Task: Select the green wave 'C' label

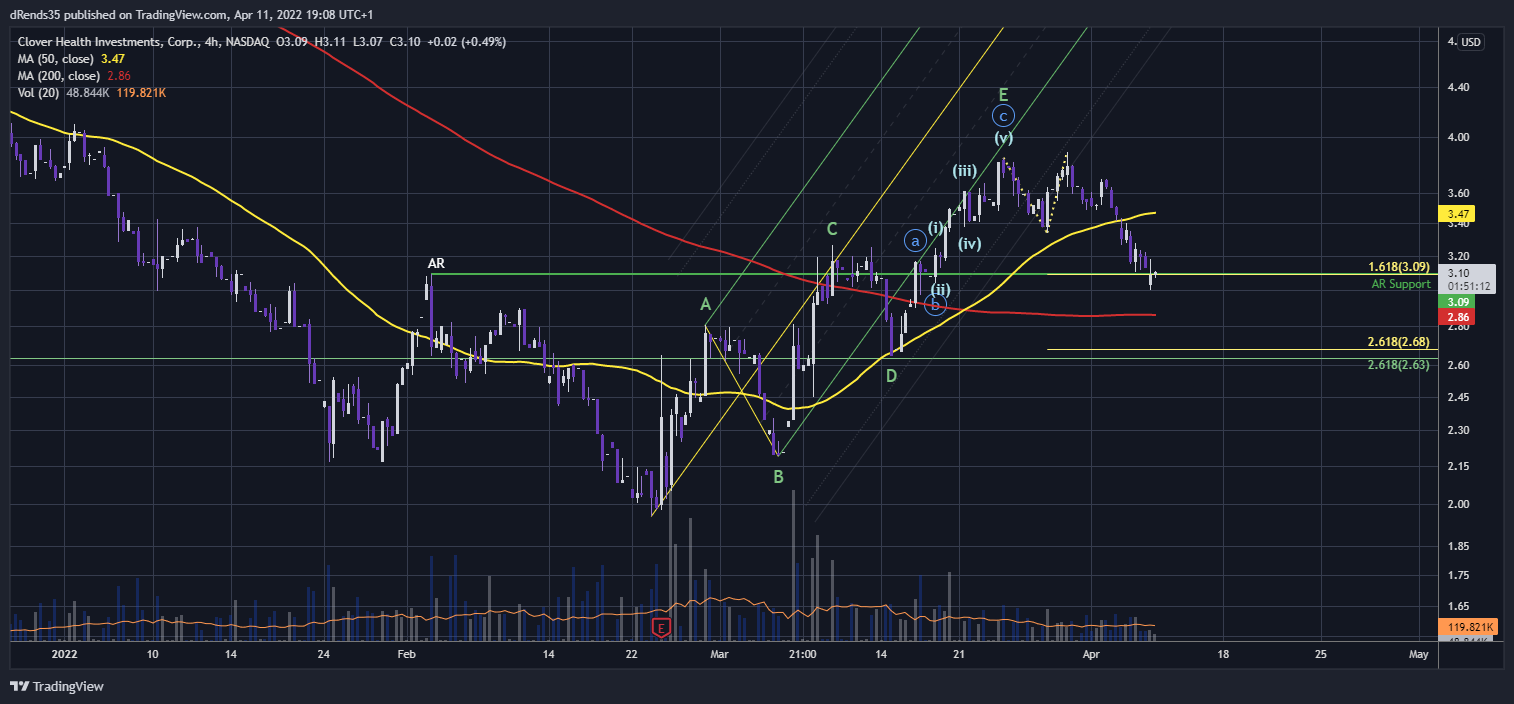Action: [x=832, y=230]
